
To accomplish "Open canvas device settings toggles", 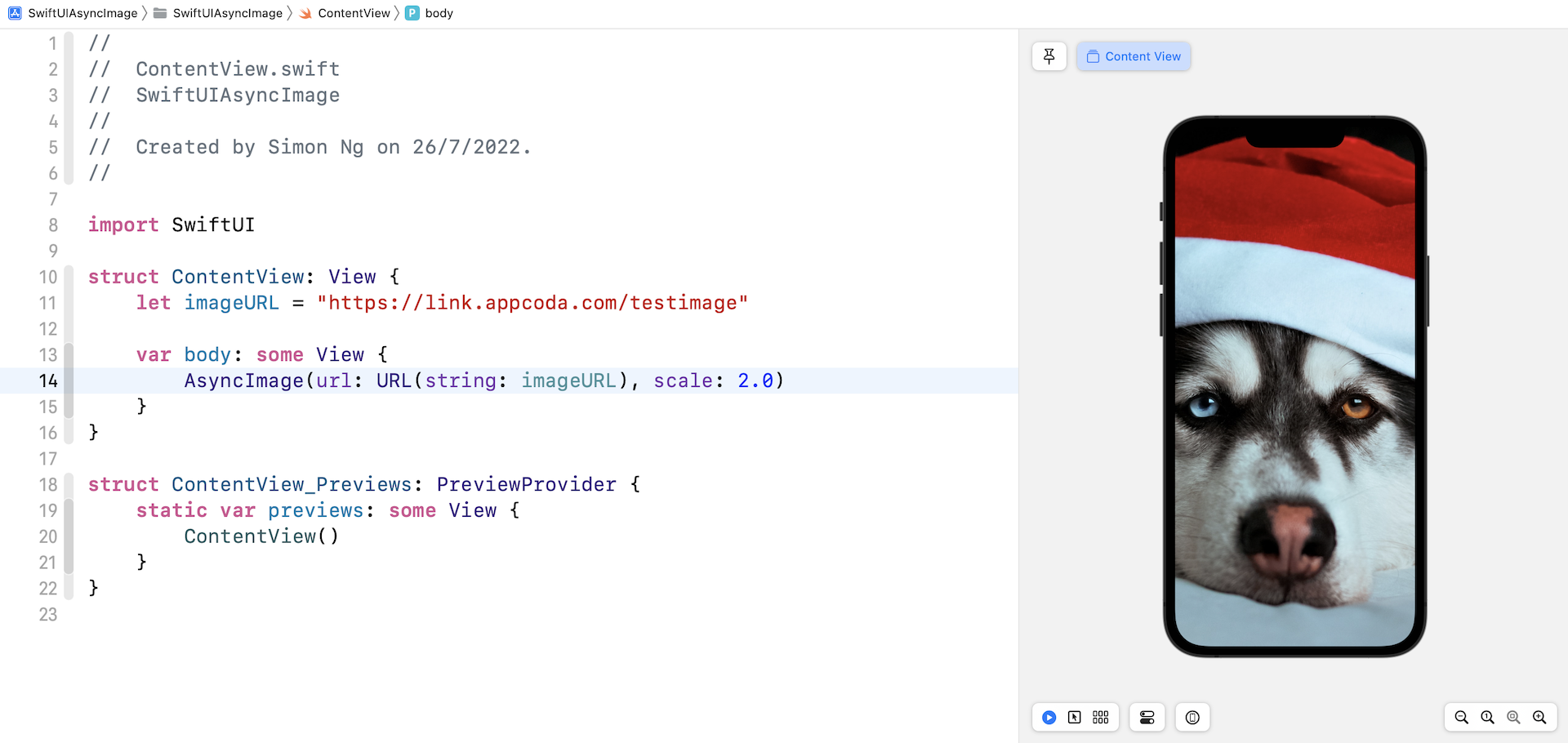I will click(1147, 718).
